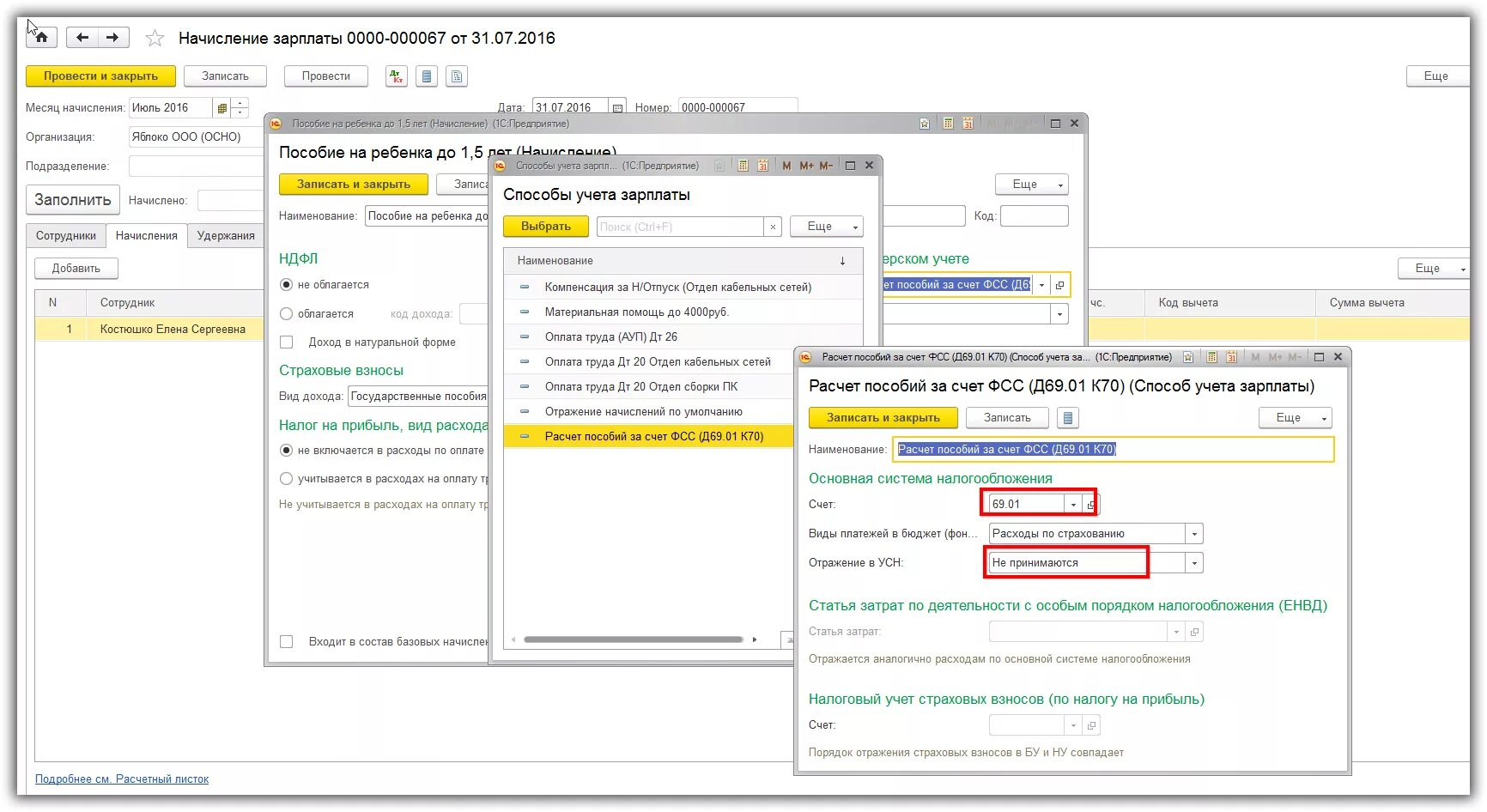Open the blue report icon next to Провести
Screen dimensions: 1487x812
pos(427,76)
